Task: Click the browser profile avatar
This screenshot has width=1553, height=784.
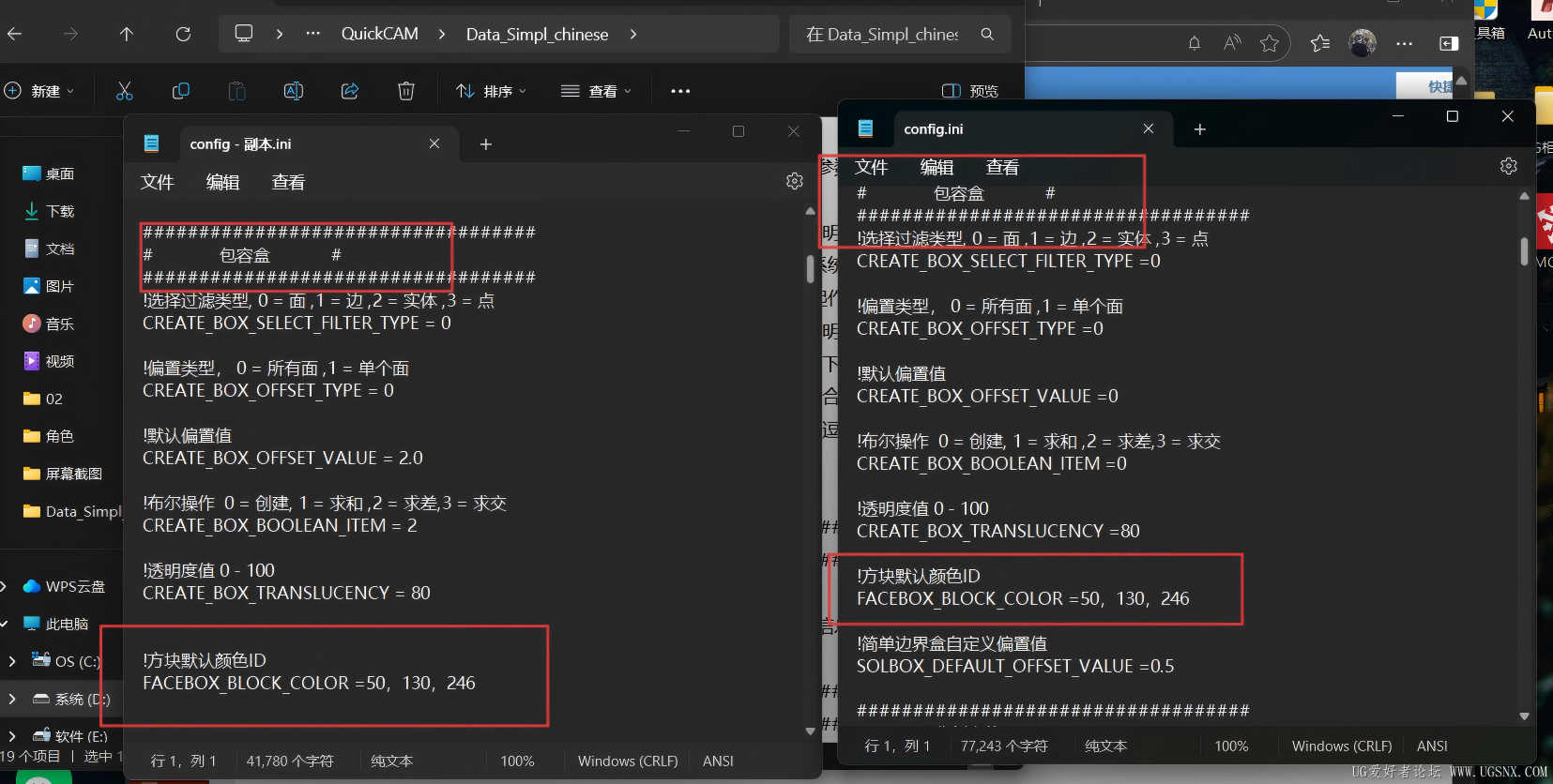Action: pos(1363,43)
